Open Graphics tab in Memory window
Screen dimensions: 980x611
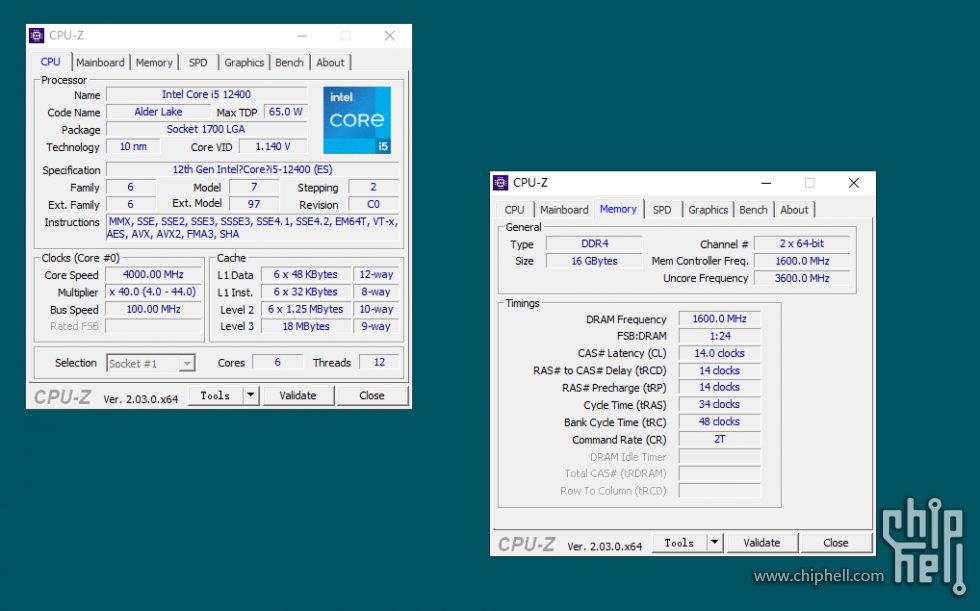pos(708,210)
